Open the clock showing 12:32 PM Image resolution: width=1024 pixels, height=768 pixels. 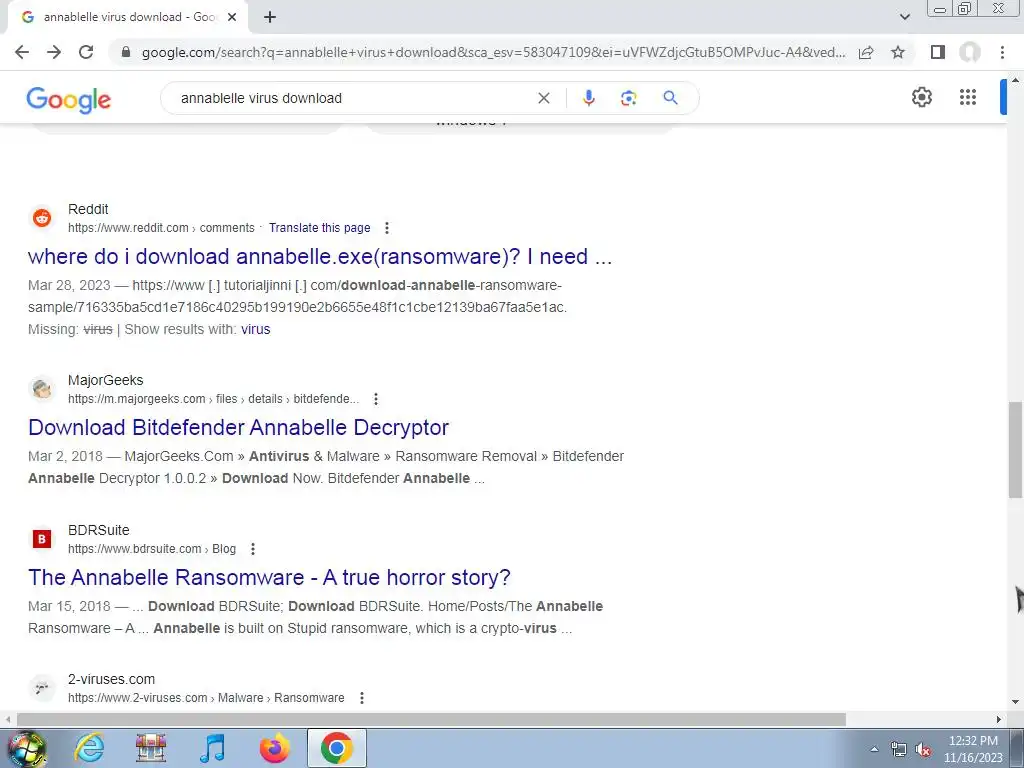pos(973,749)
